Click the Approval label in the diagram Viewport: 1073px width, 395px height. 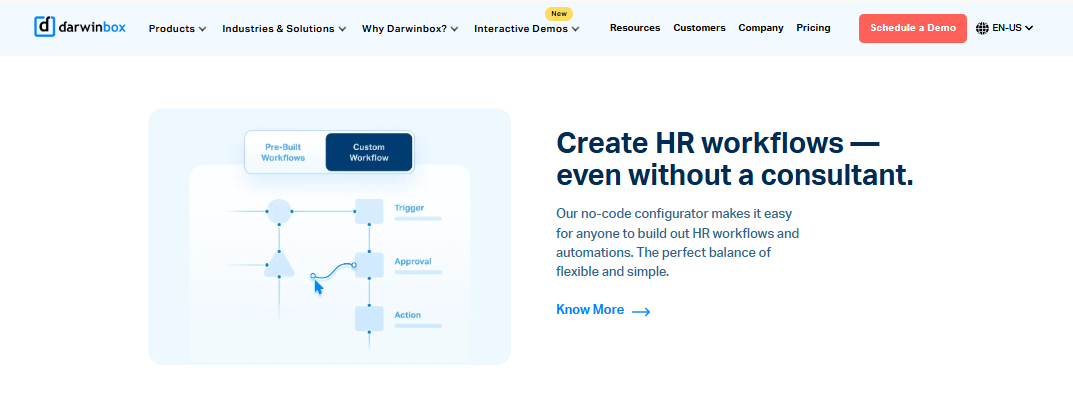413,262
